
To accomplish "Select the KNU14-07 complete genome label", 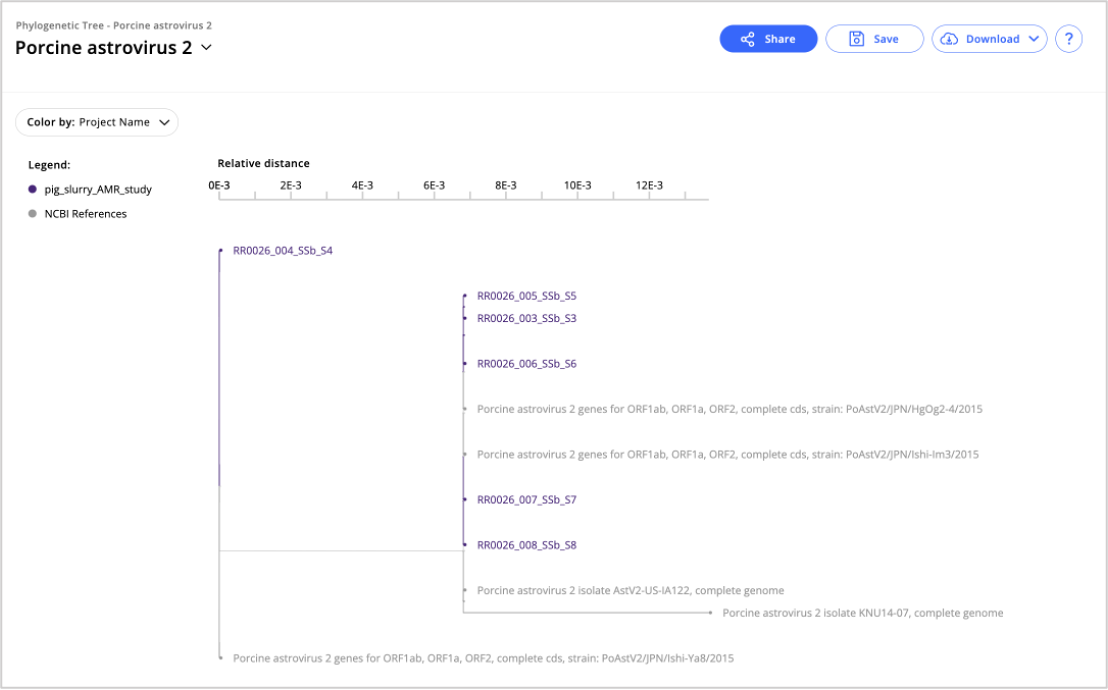I will (x=864, y=612).
